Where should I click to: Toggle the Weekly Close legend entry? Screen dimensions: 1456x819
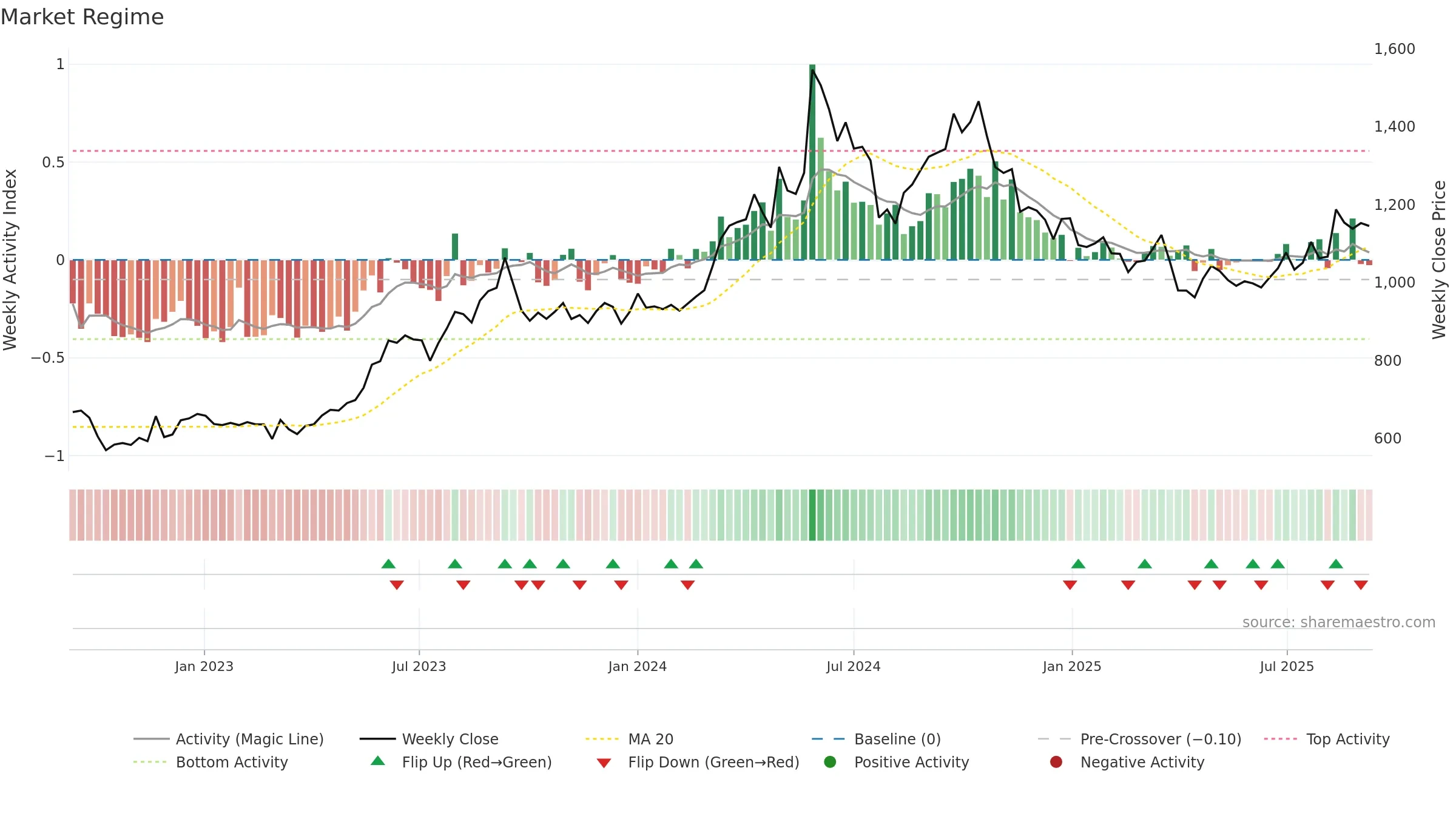(429, 739)
